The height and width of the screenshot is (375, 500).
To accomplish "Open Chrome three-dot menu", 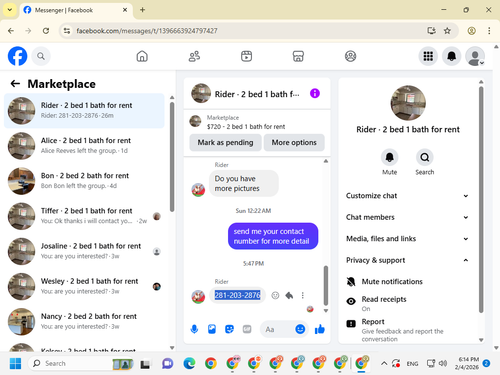I will tap(489, 31).
